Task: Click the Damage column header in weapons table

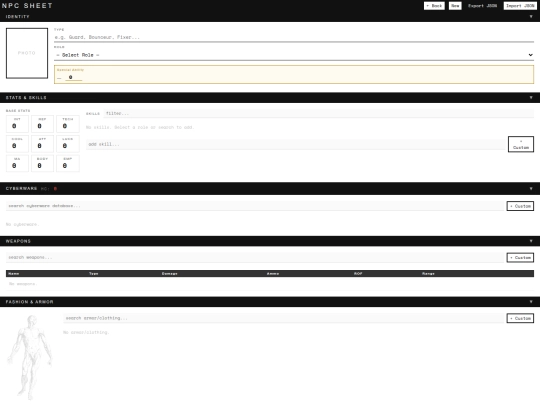Action: (x=169, y=273)
